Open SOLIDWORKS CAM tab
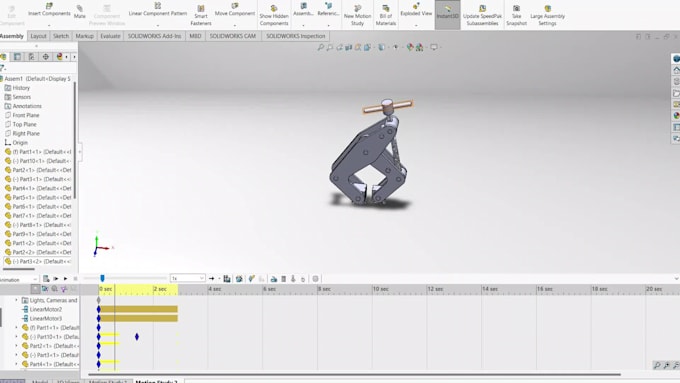This screenshot has width=680, height=383. (x=232, y=36)
